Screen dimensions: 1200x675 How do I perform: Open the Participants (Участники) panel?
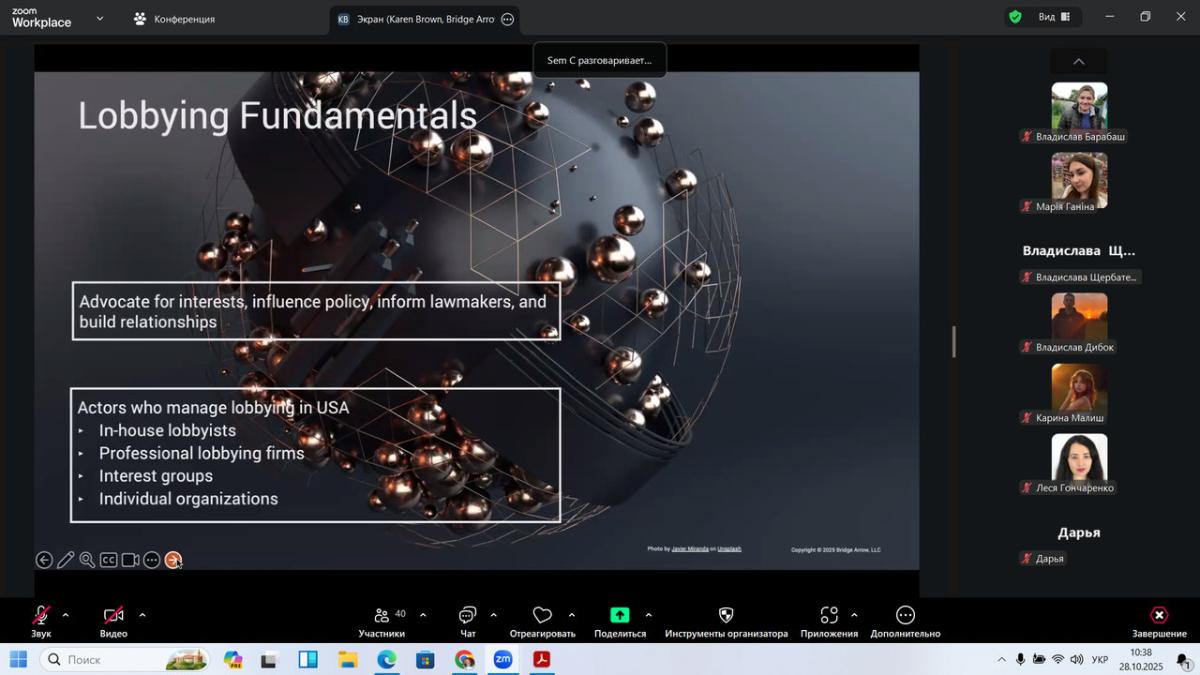(x=381, y=616)
